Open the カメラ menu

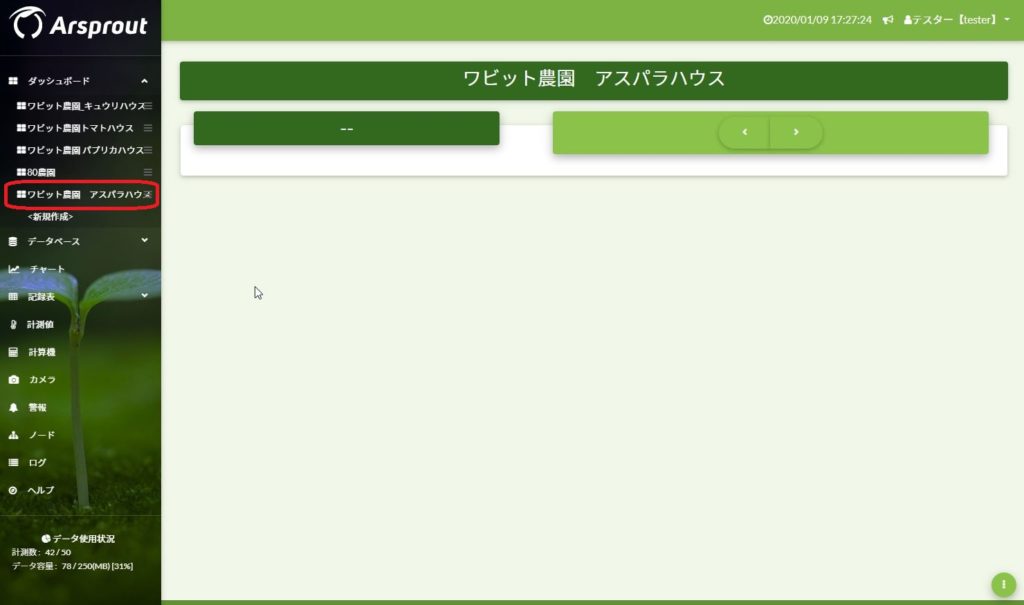42,380
